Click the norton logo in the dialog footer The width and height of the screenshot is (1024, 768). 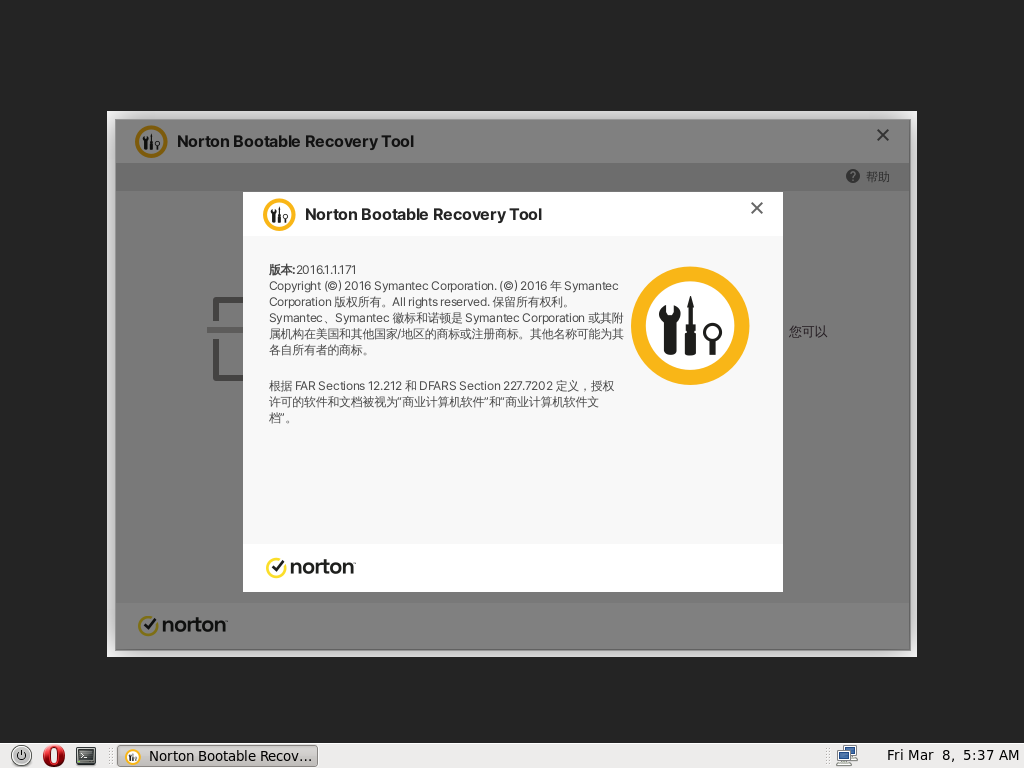pyautogui.click(x=311, y=567)
